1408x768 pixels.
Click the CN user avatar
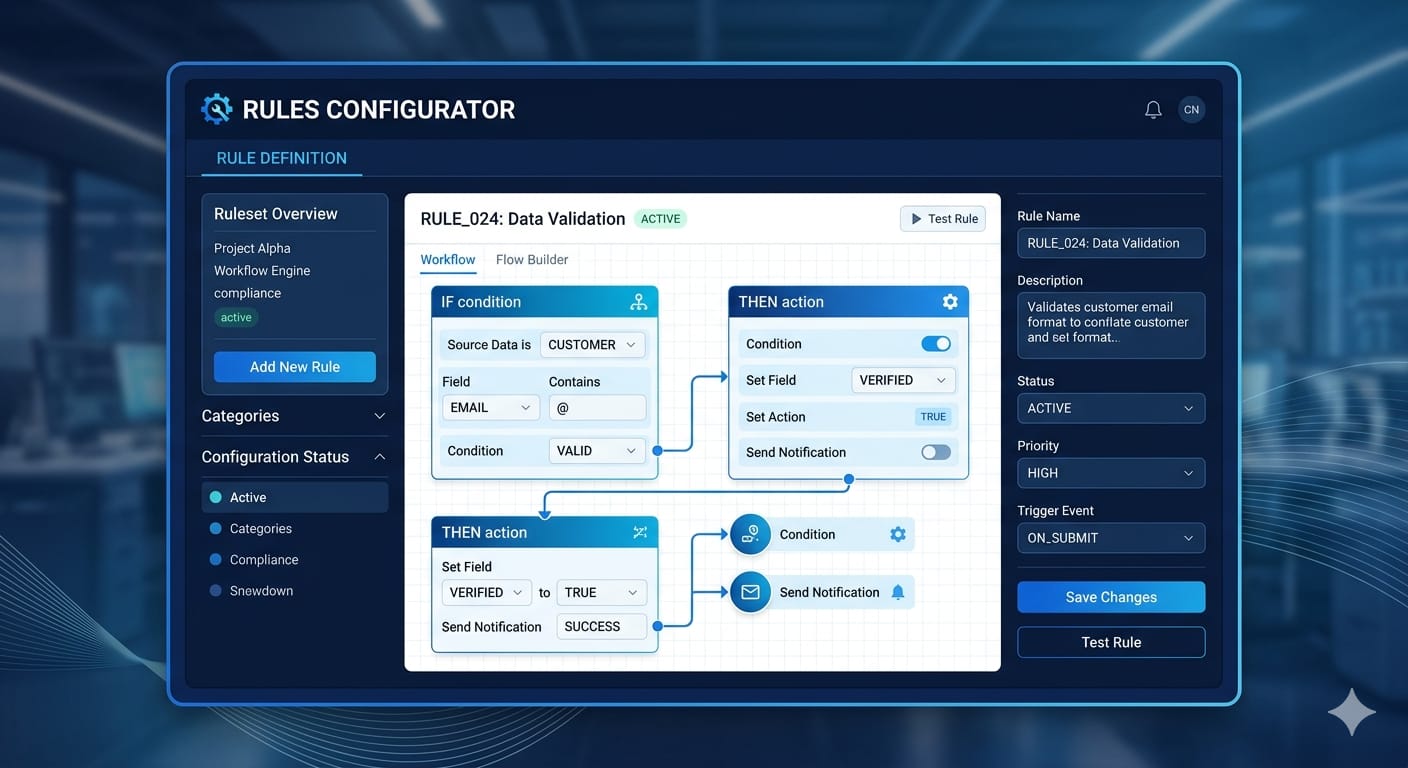click(1191, 109)
